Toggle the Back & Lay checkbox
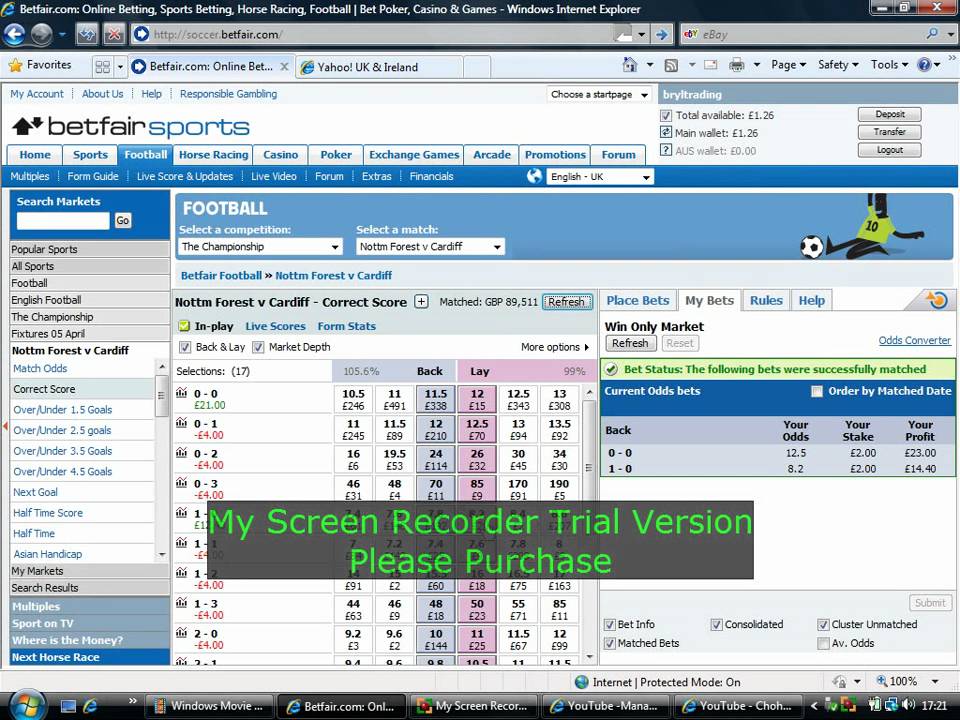960x720 pixels. (x=184, y=347)
